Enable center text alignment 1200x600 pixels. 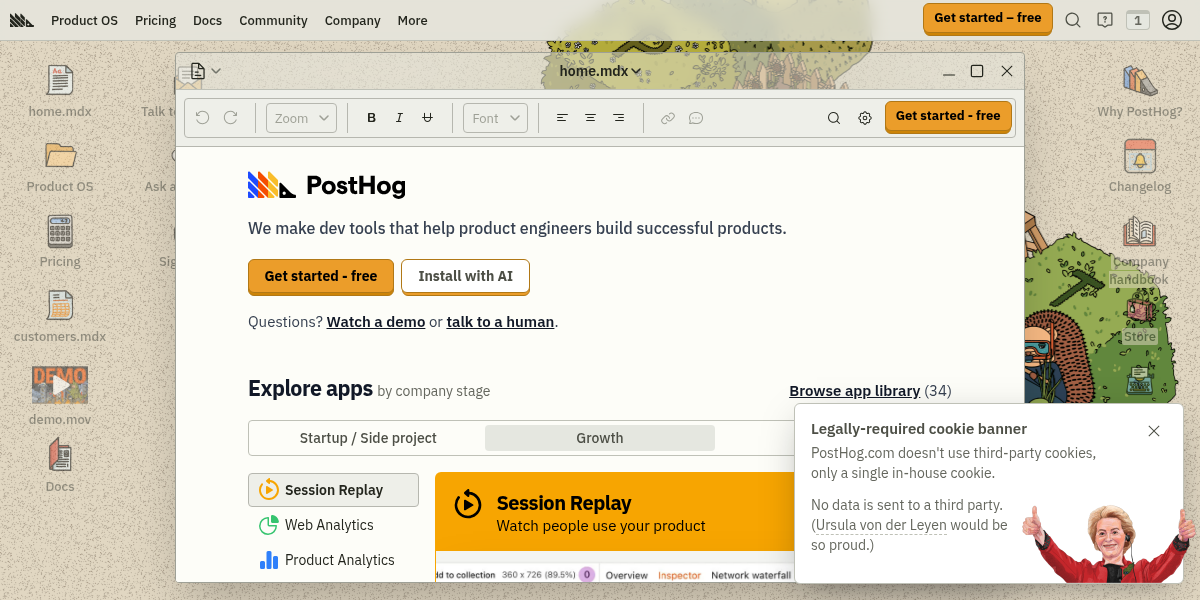pos(590,117)
